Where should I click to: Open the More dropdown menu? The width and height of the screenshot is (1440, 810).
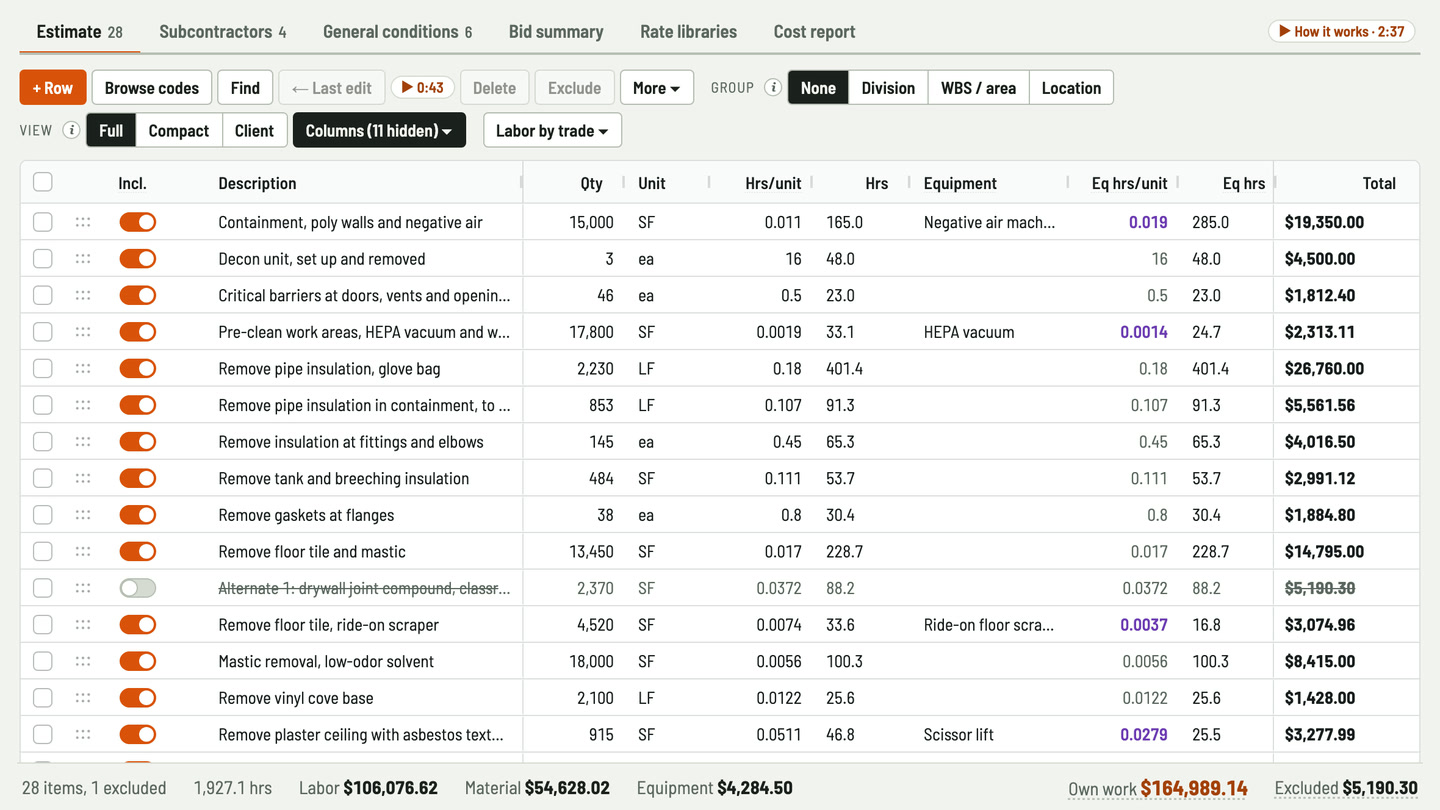point(657,87)
